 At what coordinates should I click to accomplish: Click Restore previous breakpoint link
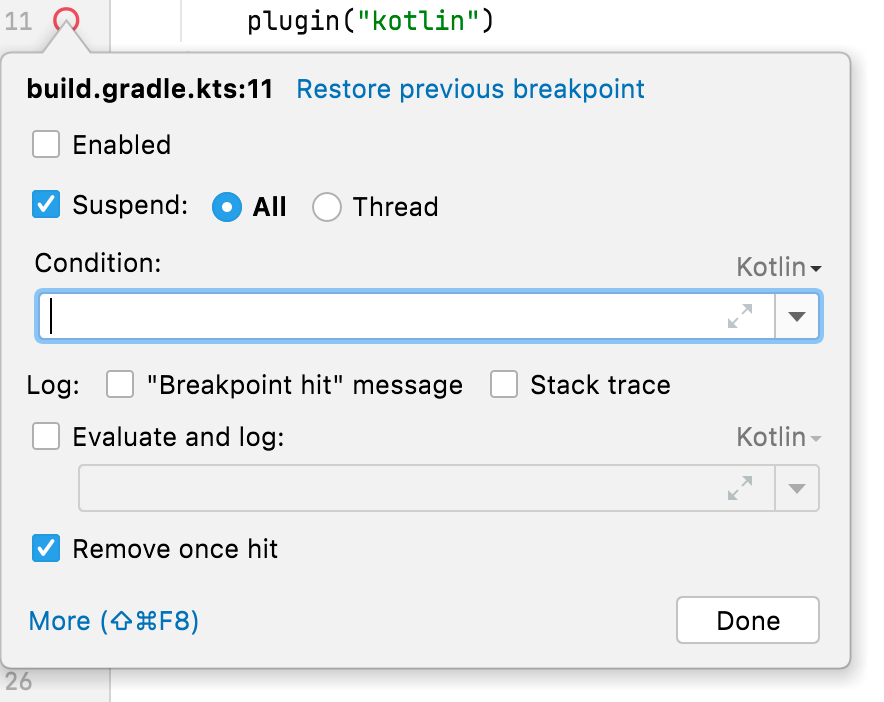point(471,89)
